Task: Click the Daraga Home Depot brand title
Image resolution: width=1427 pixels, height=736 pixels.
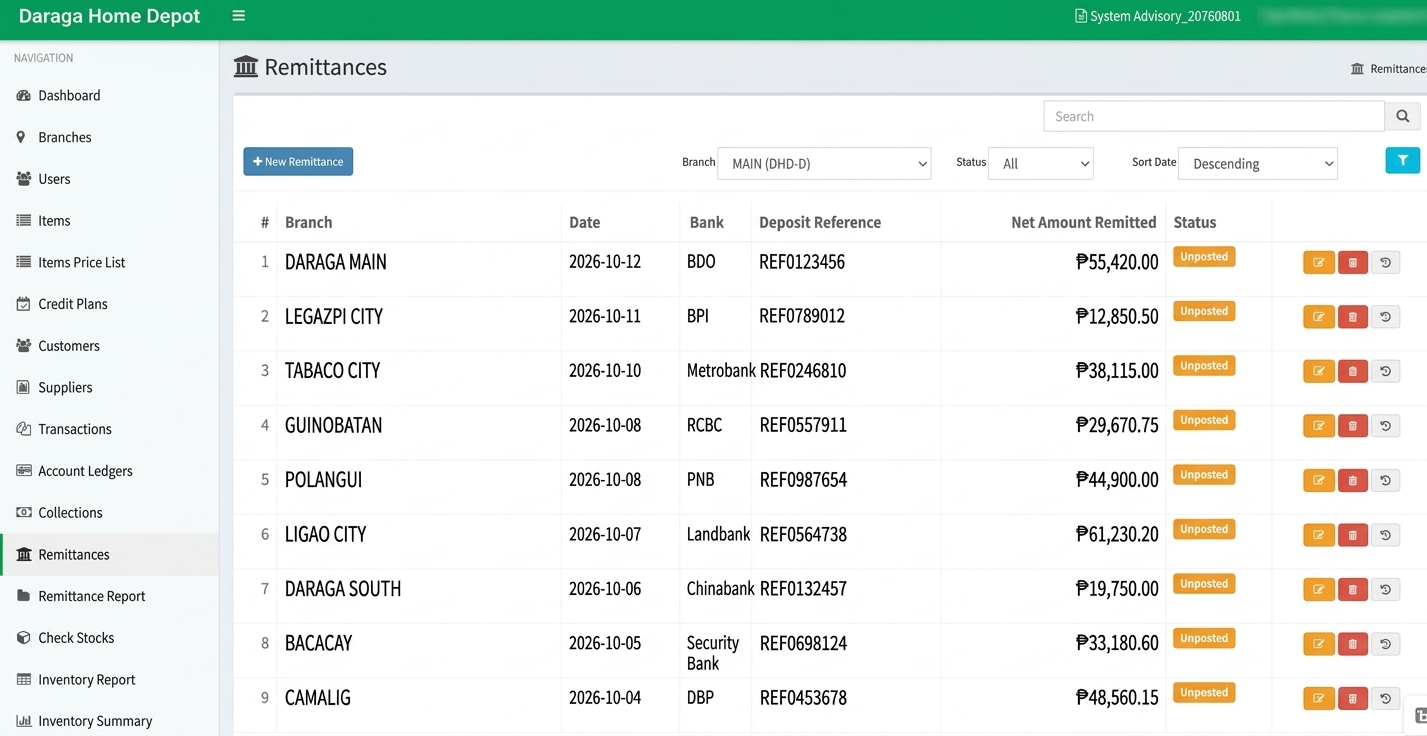Action: pyautogui.click(x=110, y=16)
